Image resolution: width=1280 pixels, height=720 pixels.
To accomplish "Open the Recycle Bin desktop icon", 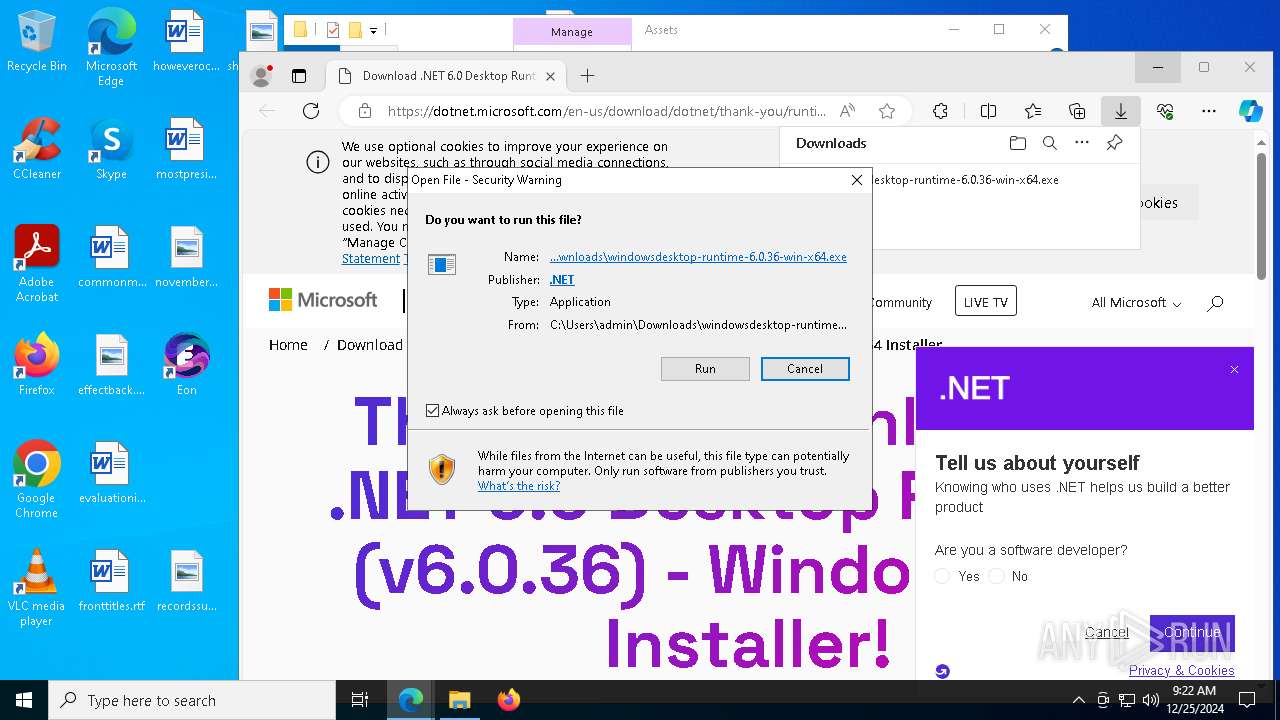I will coord(37,42).
